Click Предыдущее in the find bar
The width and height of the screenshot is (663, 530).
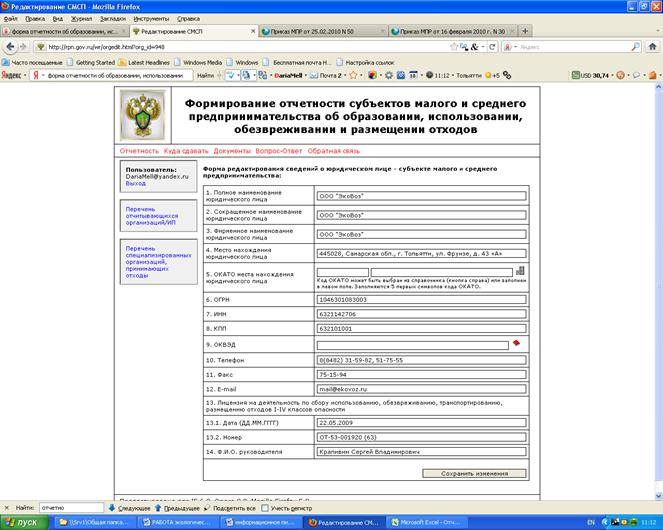pos(177,508)
